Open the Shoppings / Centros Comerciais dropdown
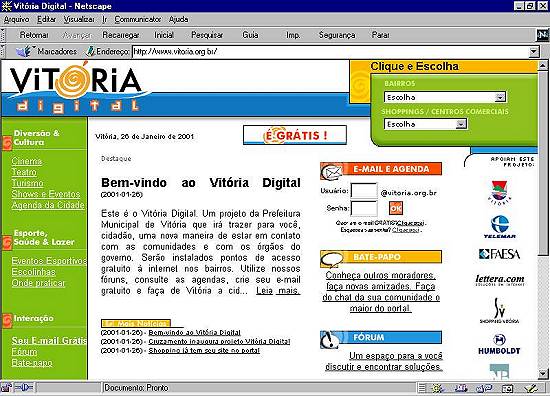Viewport: 550px width, 396px height. [x=425, y=124]
